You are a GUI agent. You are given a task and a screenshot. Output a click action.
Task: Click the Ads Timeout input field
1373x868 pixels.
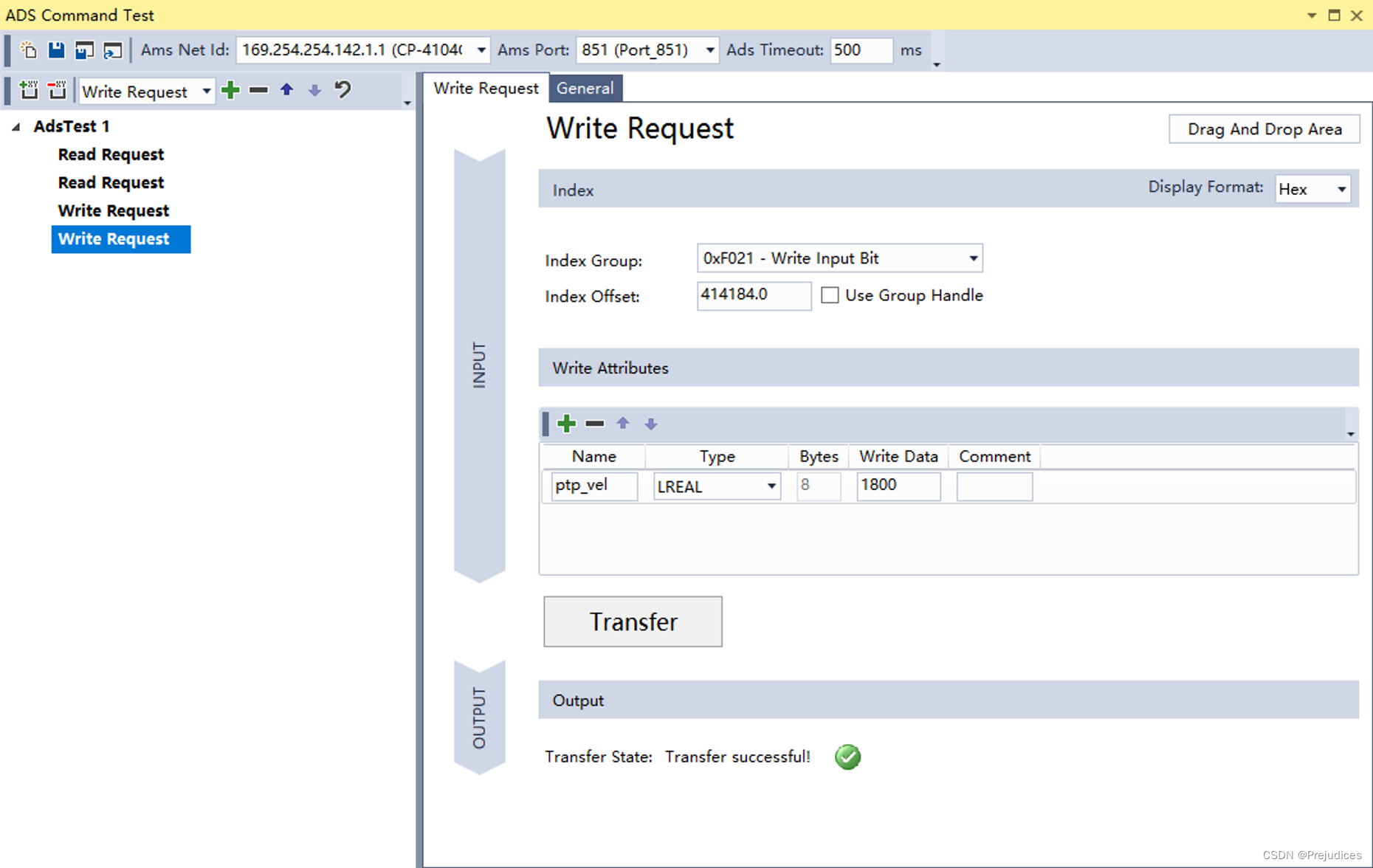coord(861,50)
